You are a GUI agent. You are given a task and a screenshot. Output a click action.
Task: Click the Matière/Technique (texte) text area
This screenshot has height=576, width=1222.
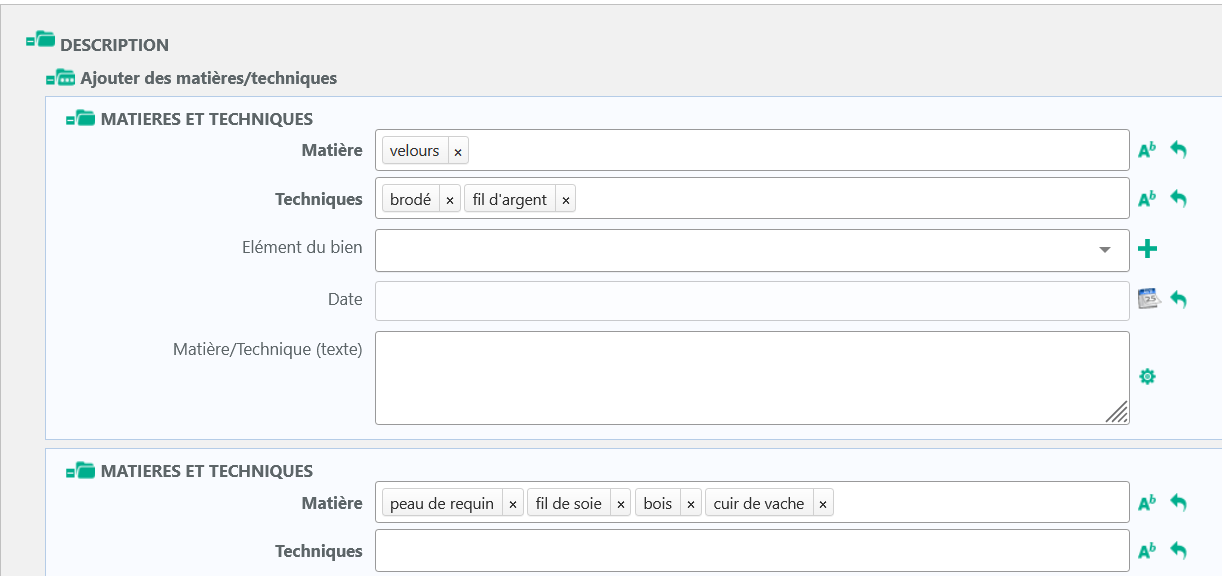click(751, 377)
